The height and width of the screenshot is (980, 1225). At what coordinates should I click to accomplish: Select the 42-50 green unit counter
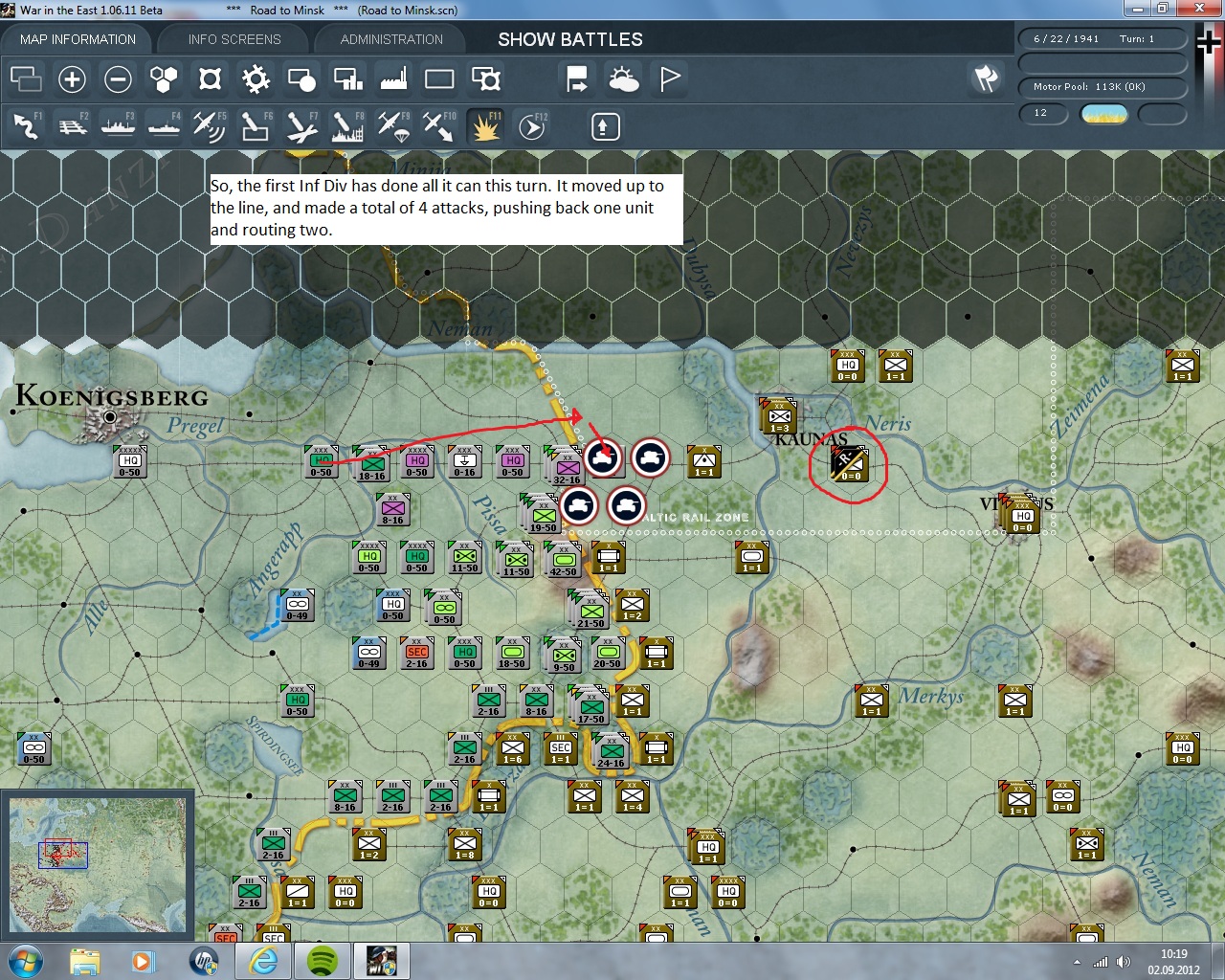(x=563, y=559)
